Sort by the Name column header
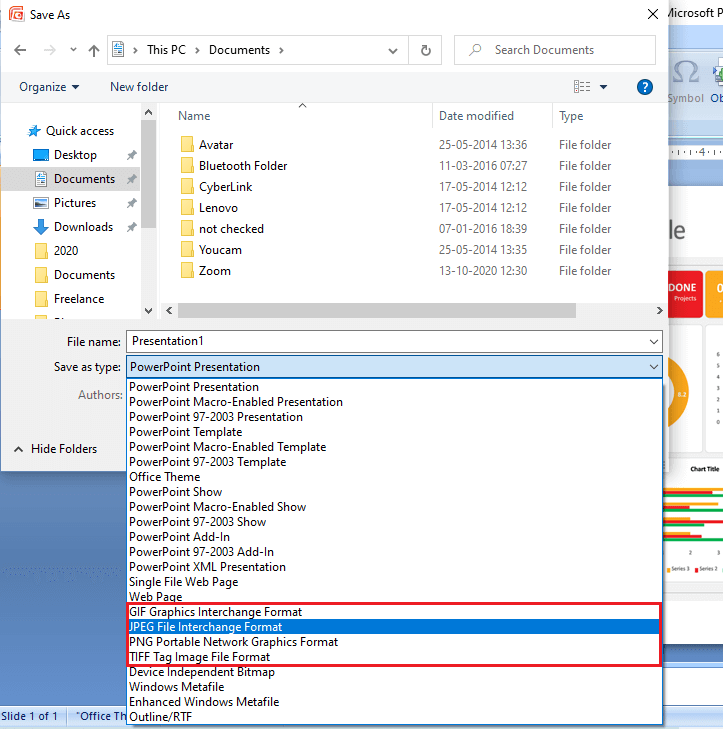 [194, 116]
